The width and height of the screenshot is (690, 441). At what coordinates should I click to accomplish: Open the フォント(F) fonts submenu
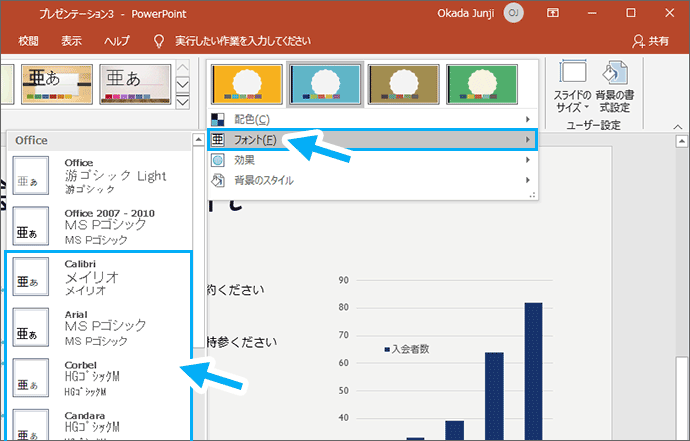(372, 140)
